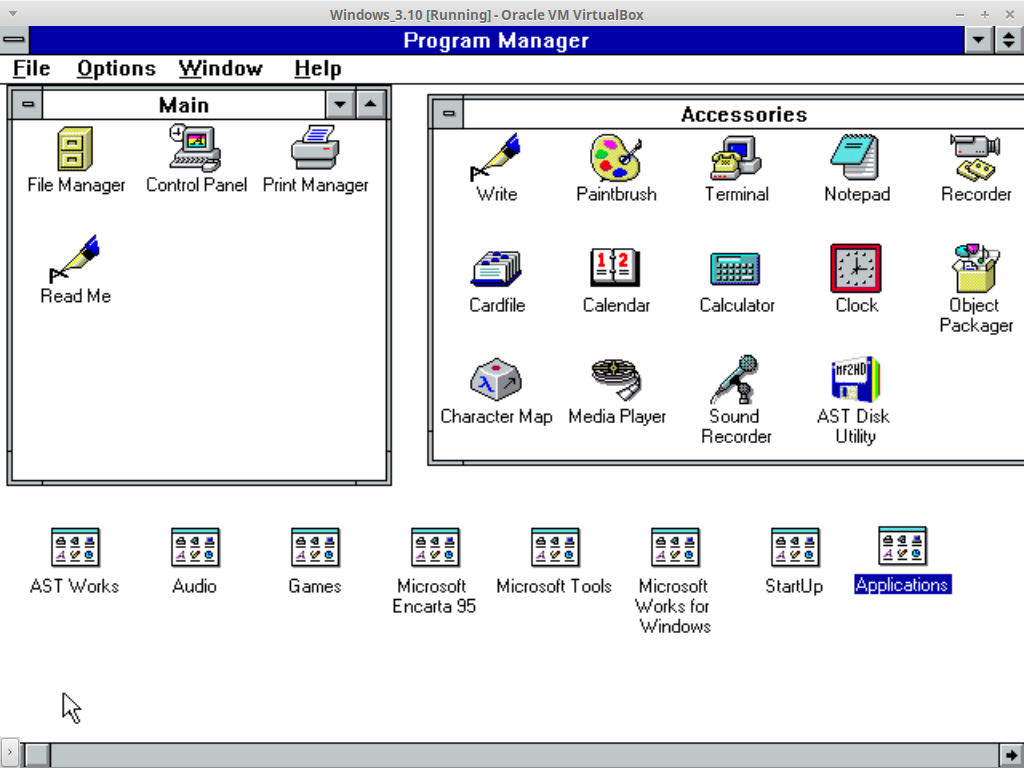Open the Calculator program icon
Viewport: 1024px width, 768px height.
[736, 269]
